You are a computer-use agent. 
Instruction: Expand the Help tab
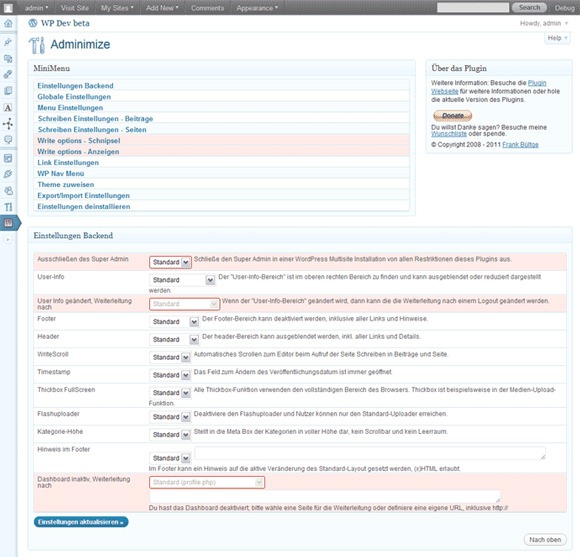click(x=557, y=38)
